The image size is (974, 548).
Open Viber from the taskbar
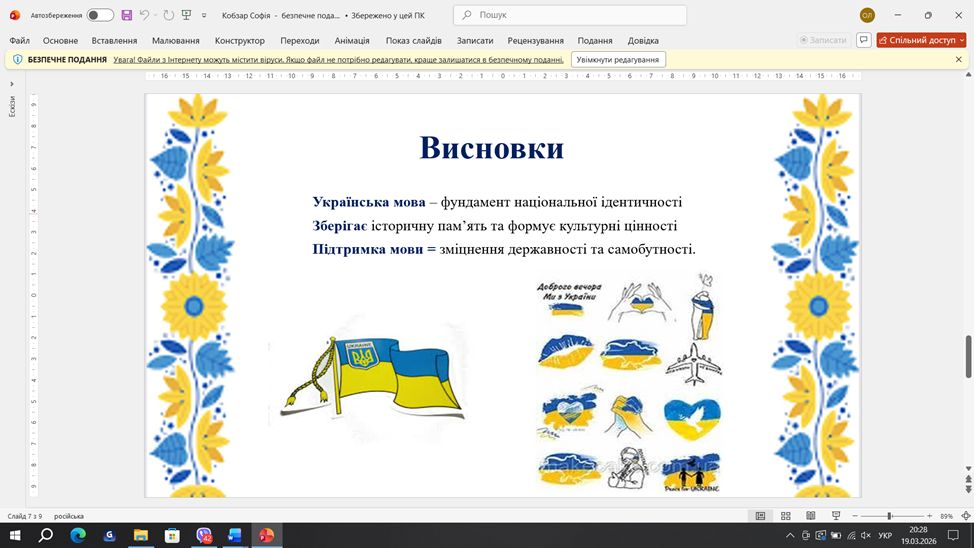[204, 536]
